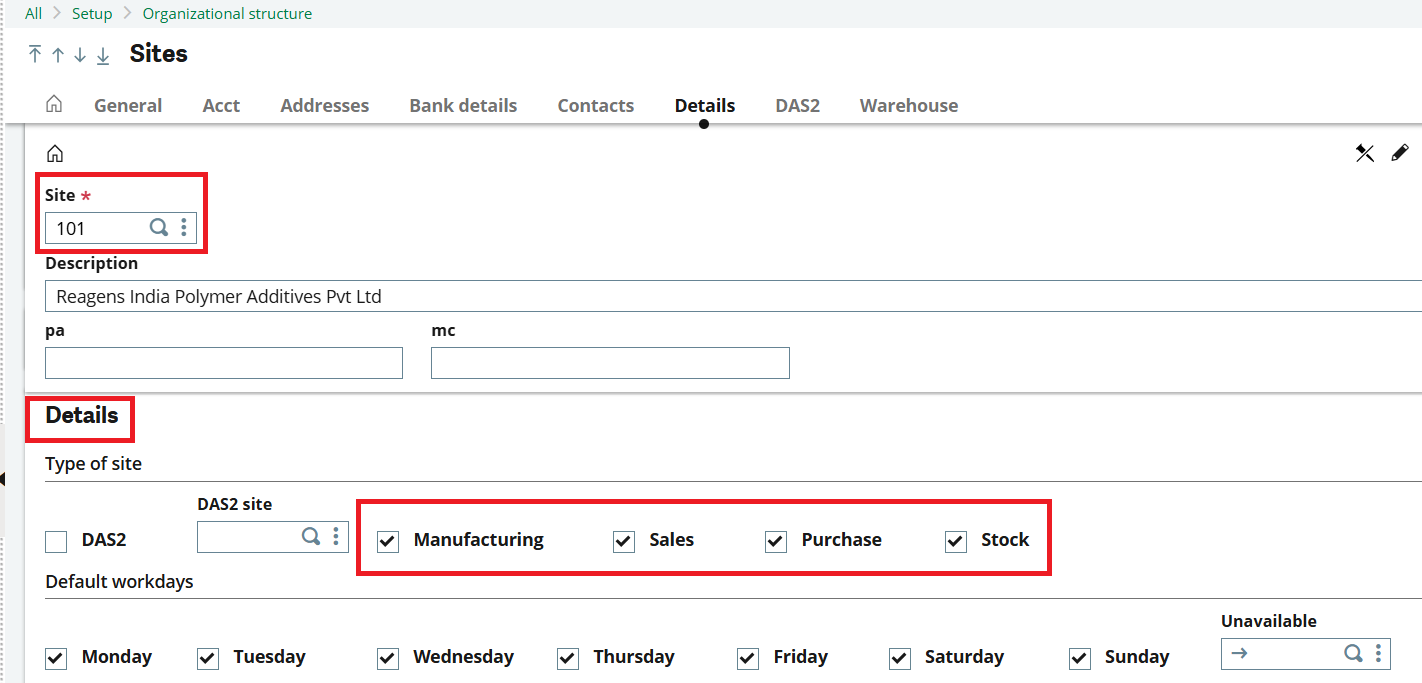Screen dimensions: 1422x683
Task: Open the DAS2 site options menu
Action: [335, 536]
